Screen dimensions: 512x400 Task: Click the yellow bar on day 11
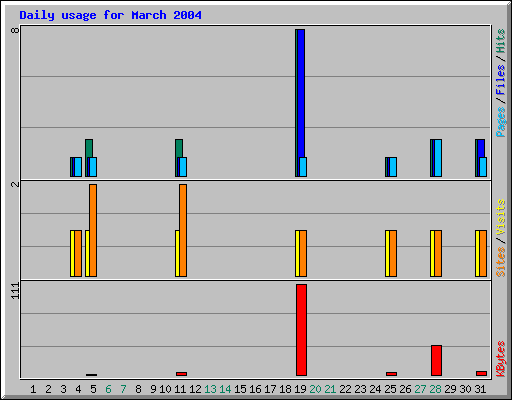(177, 253)
